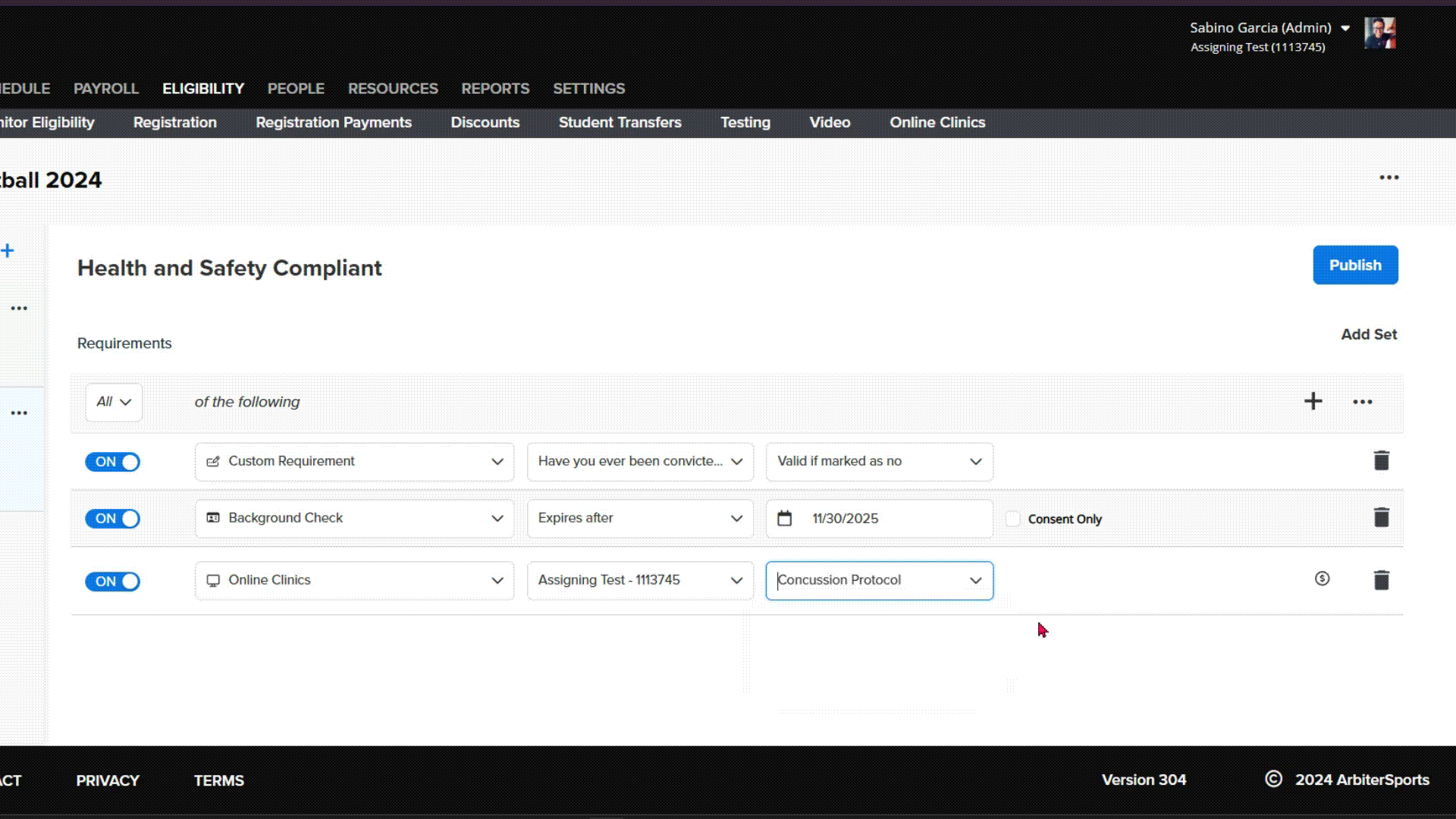Add a requirement with the plus icon
1456x819 pixels.
click(1313, 401)
